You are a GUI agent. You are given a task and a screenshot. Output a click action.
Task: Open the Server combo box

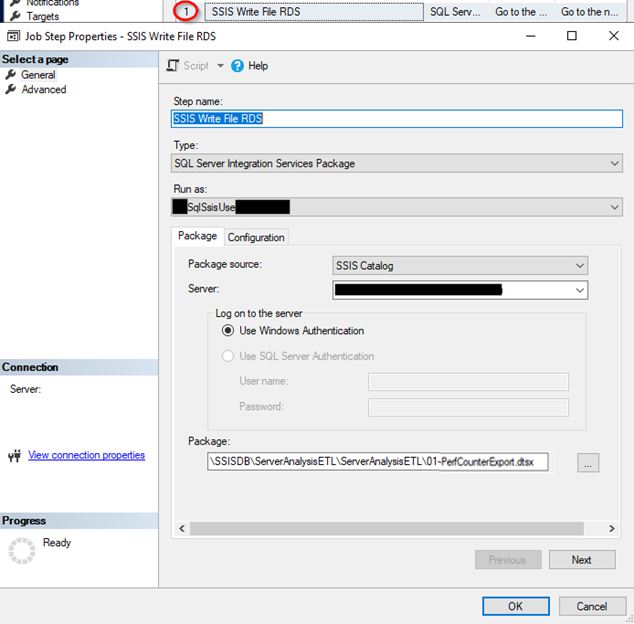[x=460, y=290]
